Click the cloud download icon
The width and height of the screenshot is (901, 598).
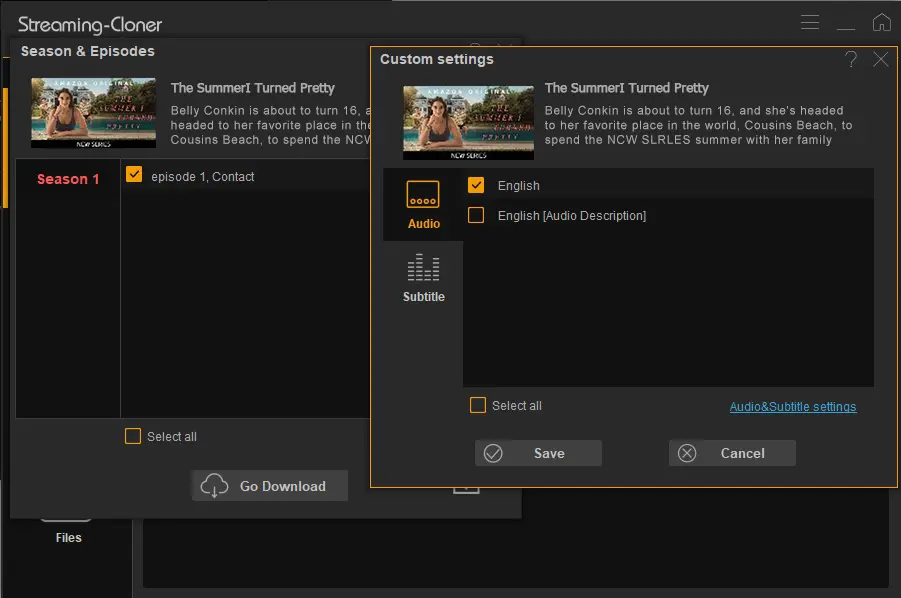pos(214,485)
